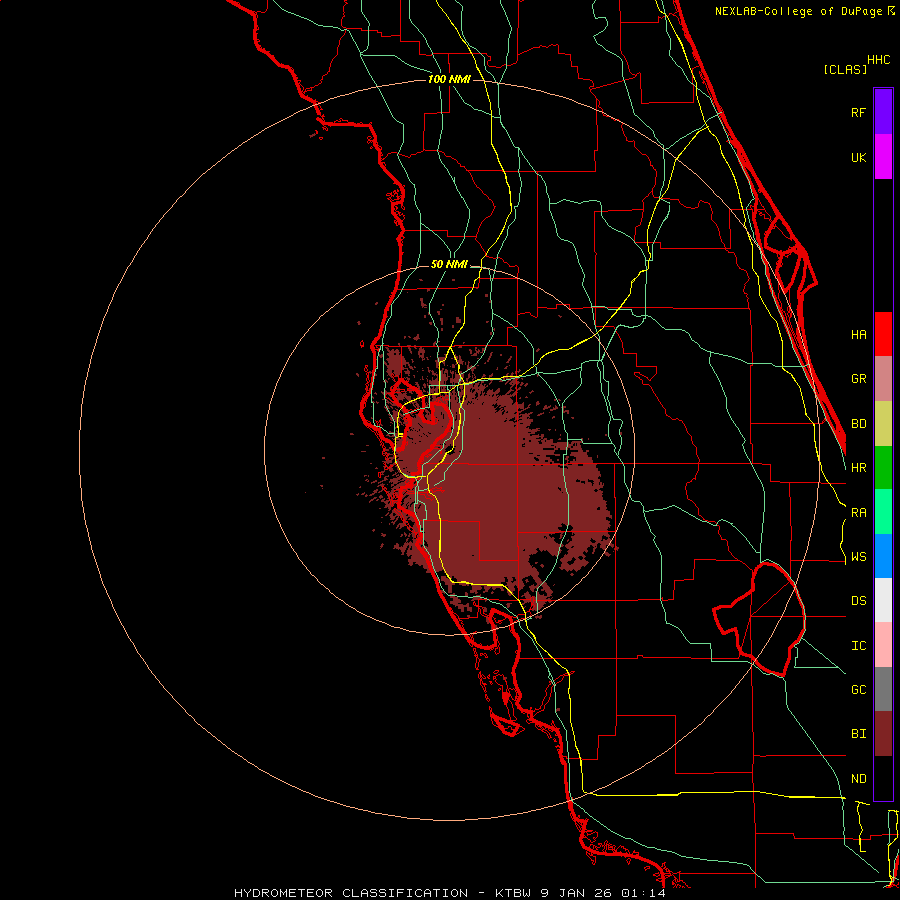Click the 9 JAN 26 date stamp

tap(577, 893)
